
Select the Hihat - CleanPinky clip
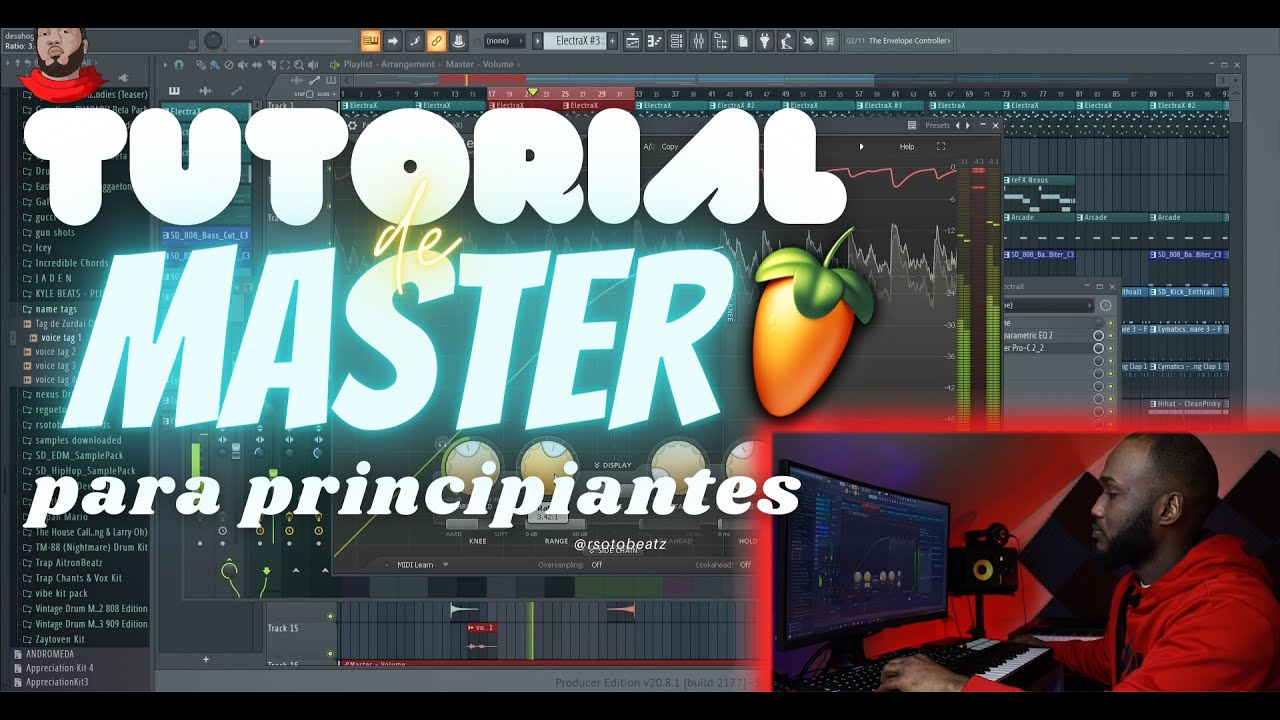click(1188, 404)
